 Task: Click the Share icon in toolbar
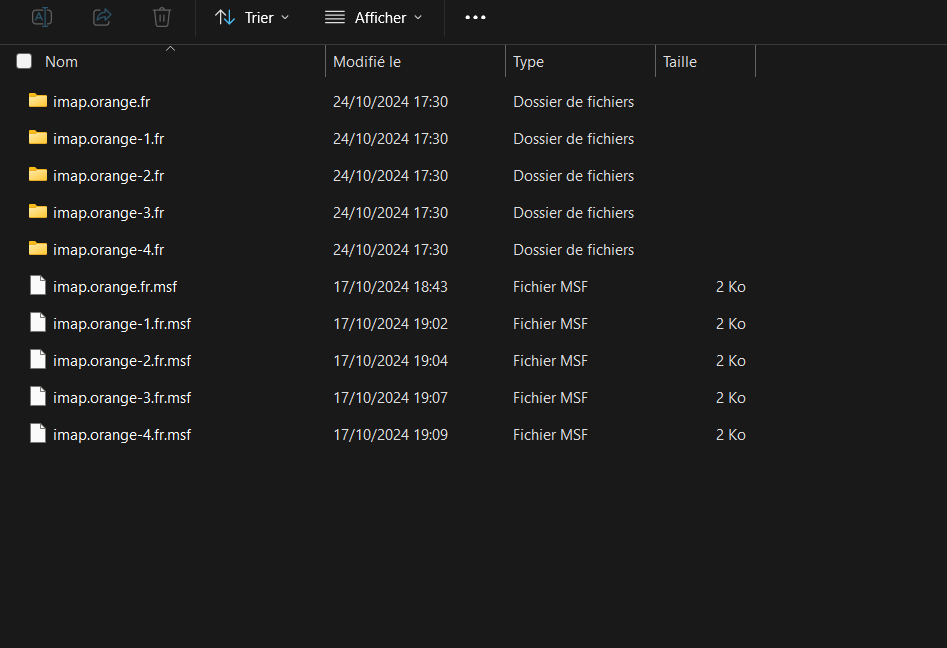coord(102,17)
